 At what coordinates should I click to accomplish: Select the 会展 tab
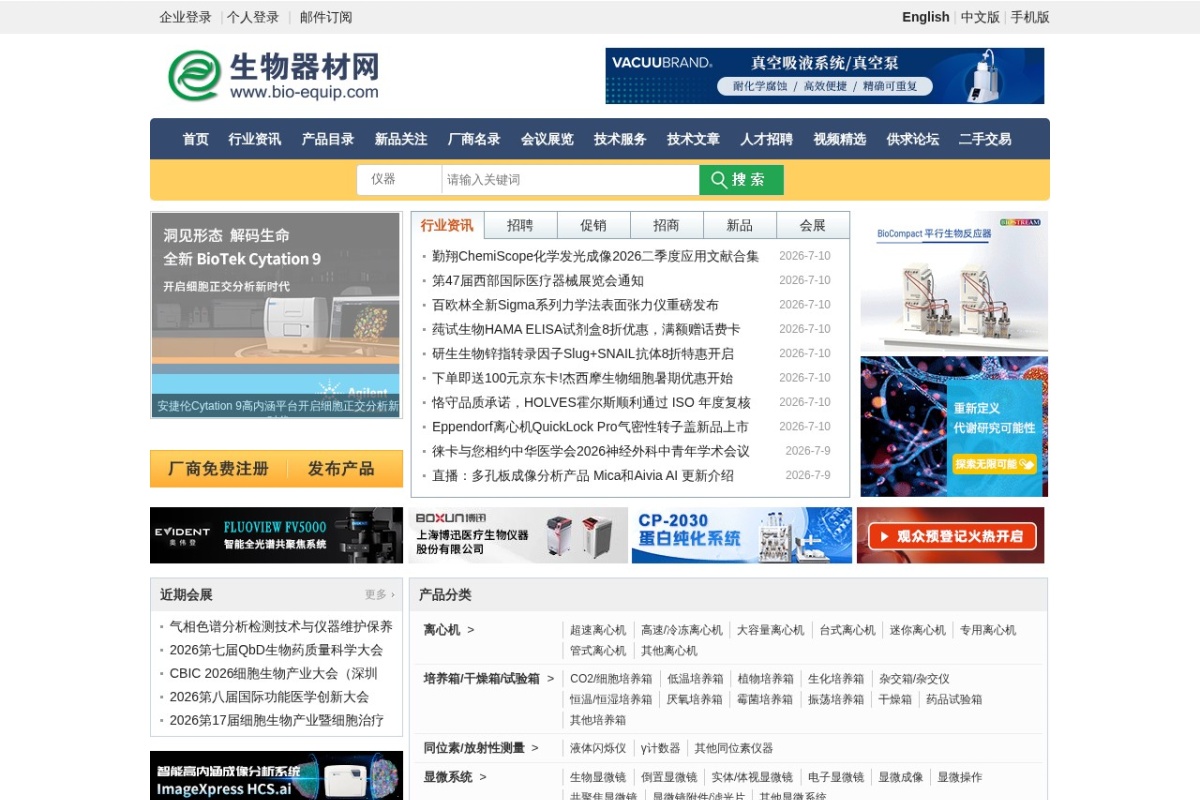[813, 225]
